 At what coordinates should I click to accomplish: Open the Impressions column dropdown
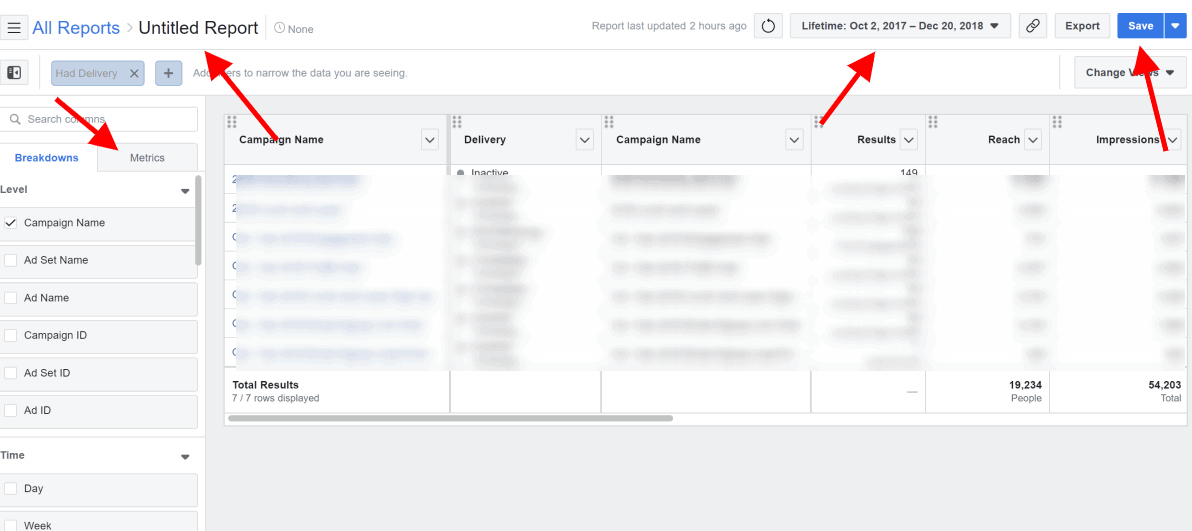pyautogui.click(x=1173, y=140)
